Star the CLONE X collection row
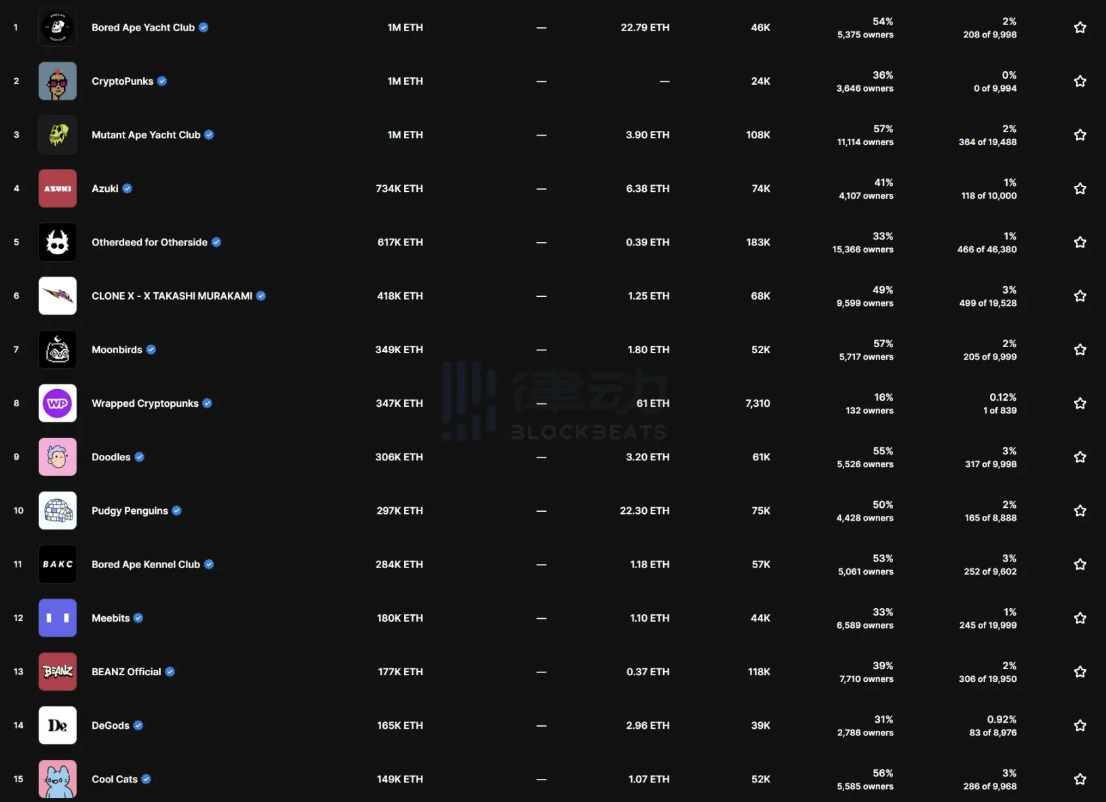 coord(1080,296)
